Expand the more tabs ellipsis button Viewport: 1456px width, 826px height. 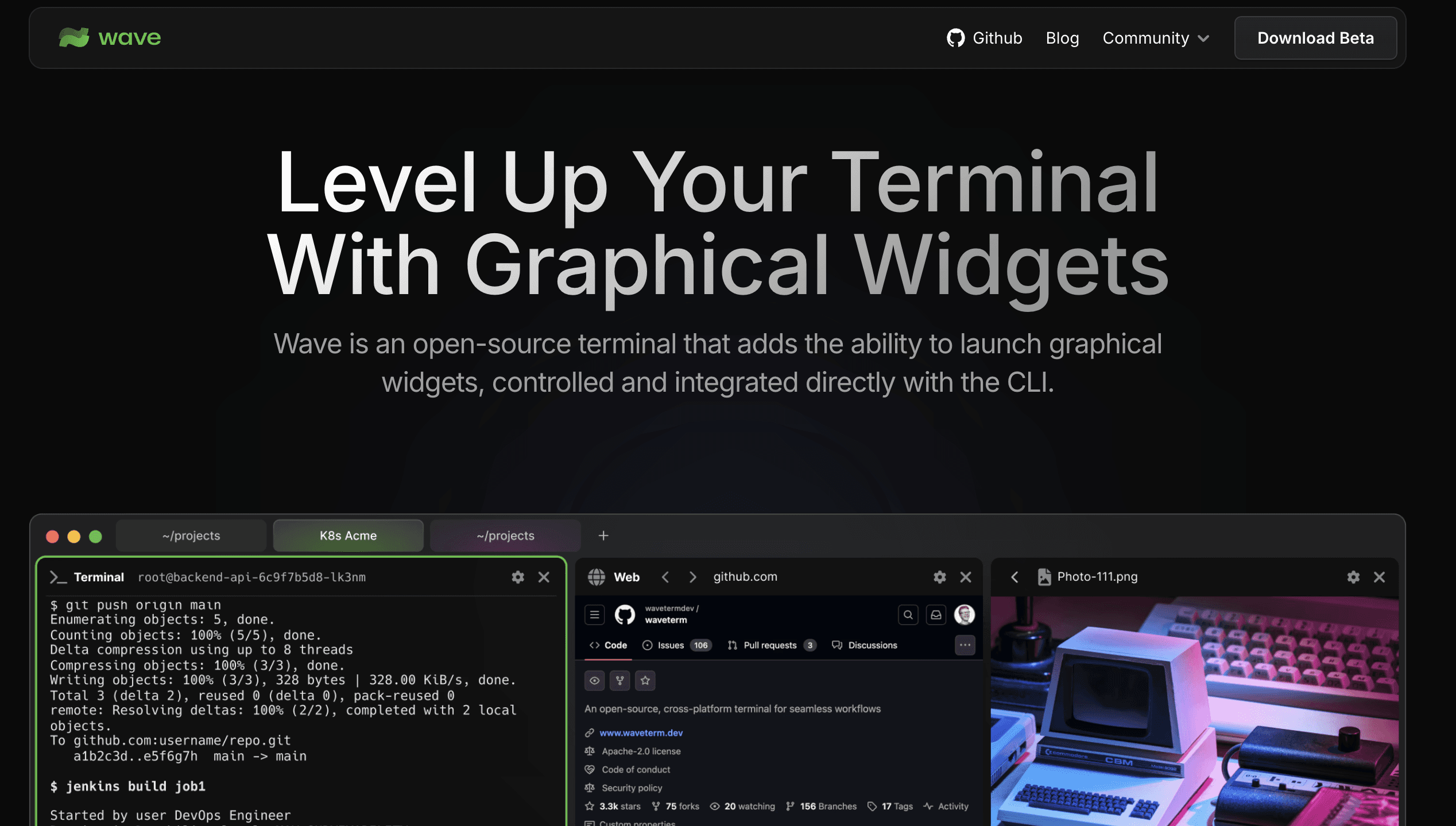pyautogui.click(x=965, y=645)
